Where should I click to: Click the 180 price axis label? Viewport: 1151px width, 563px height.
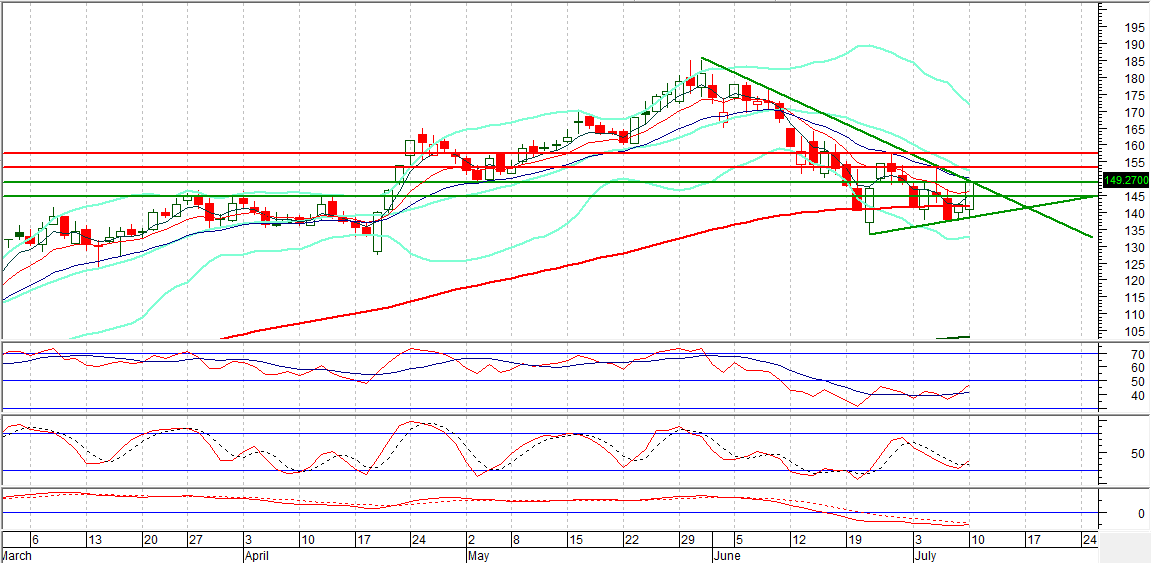click(x=1135, y=79)
